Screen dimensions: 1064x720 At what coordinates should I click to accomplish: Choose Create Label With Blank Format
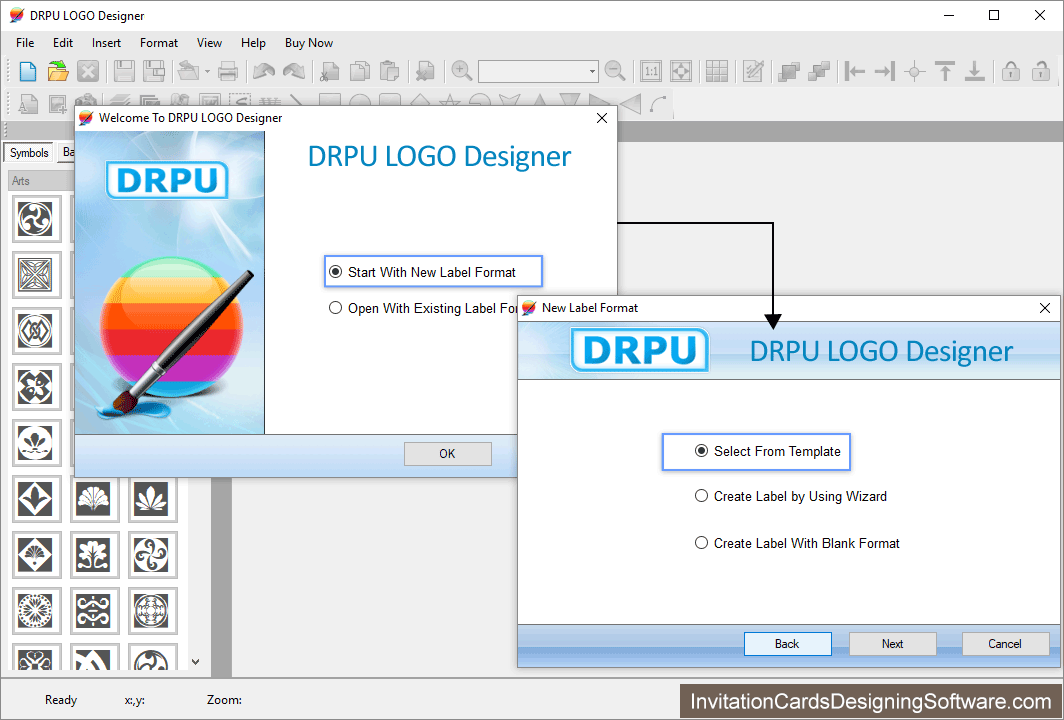pyautogui.click(x=797, y=543)
